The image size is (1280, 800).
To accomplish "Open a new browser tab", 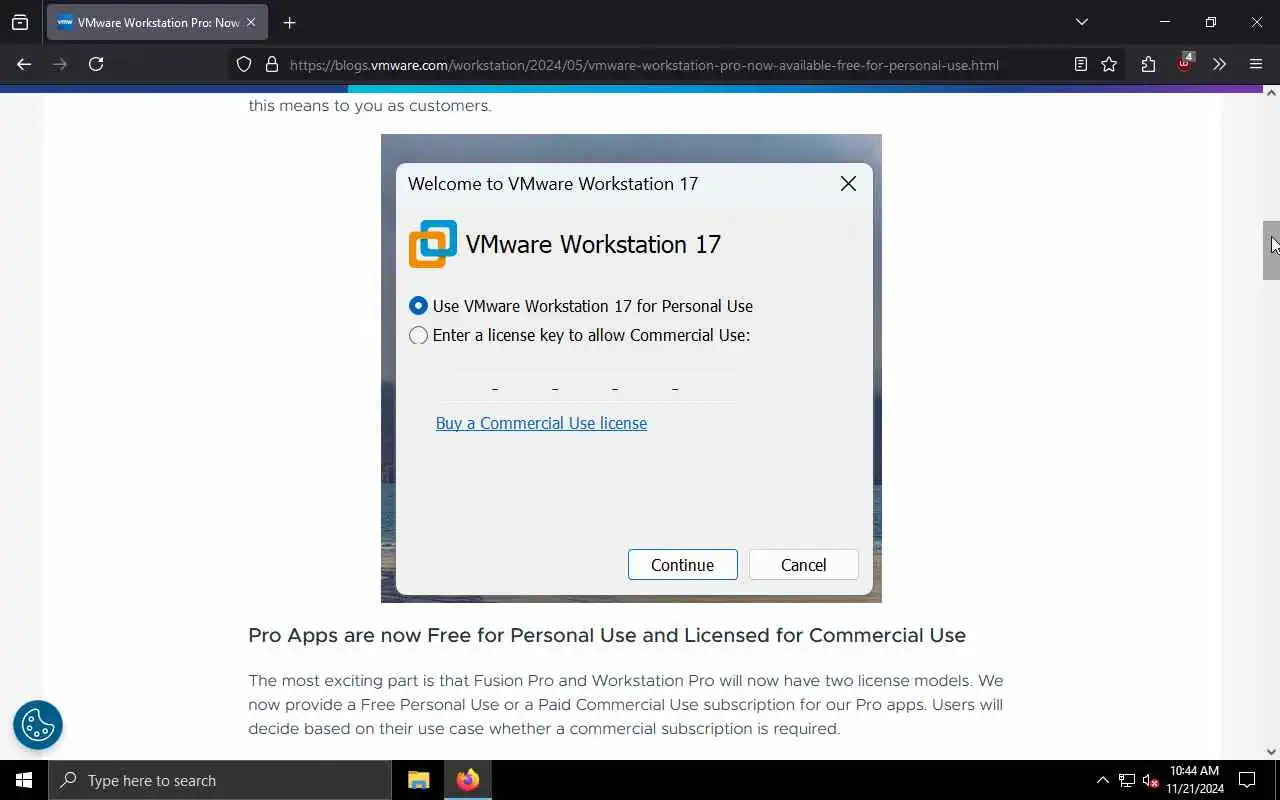I will coord(289,22).
